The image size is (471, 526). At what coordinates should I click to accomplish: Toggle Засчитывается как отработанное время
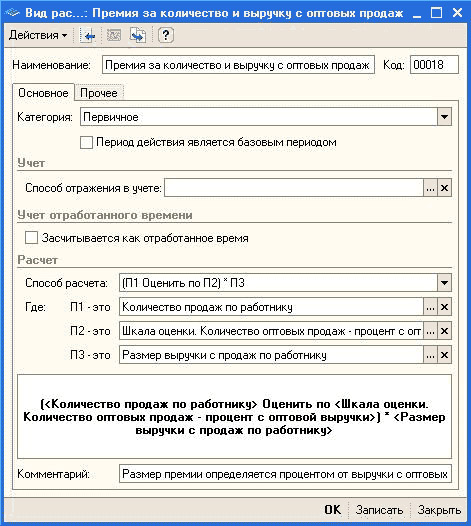coord(32,238)
